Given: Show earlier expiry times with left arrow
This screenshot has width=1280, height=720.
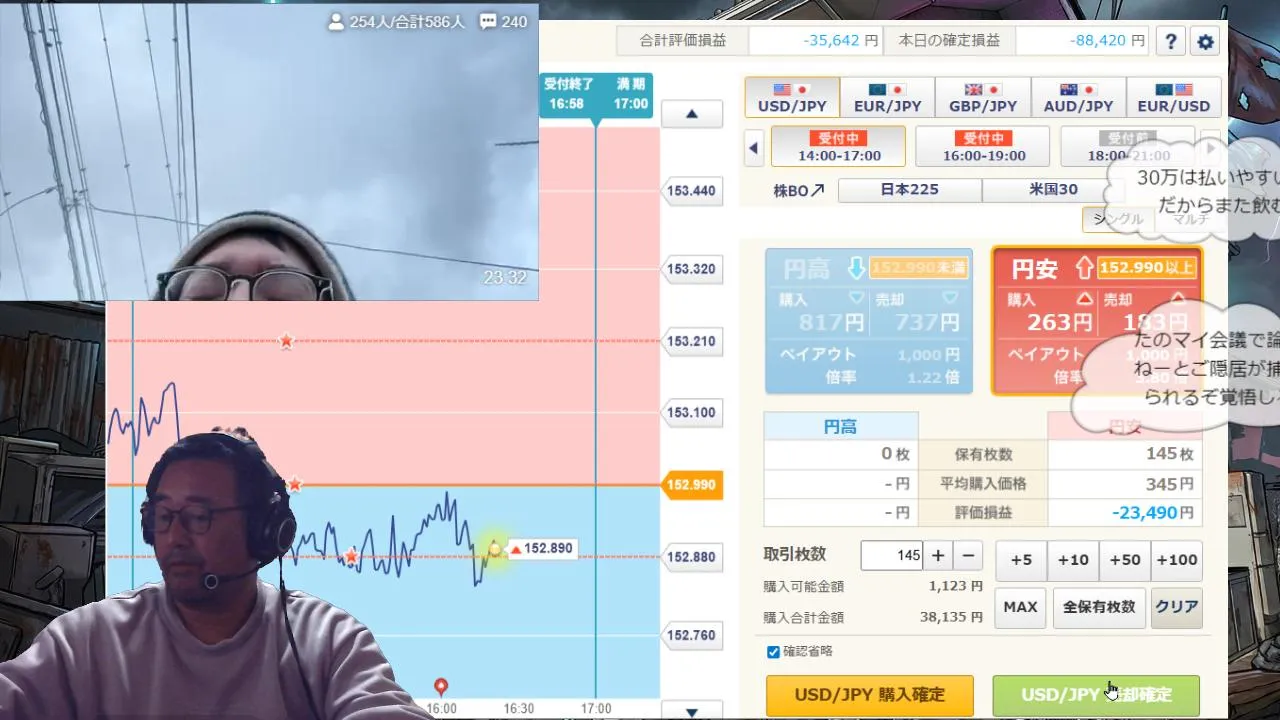Looking at the screenshot, I should point(754,148).
